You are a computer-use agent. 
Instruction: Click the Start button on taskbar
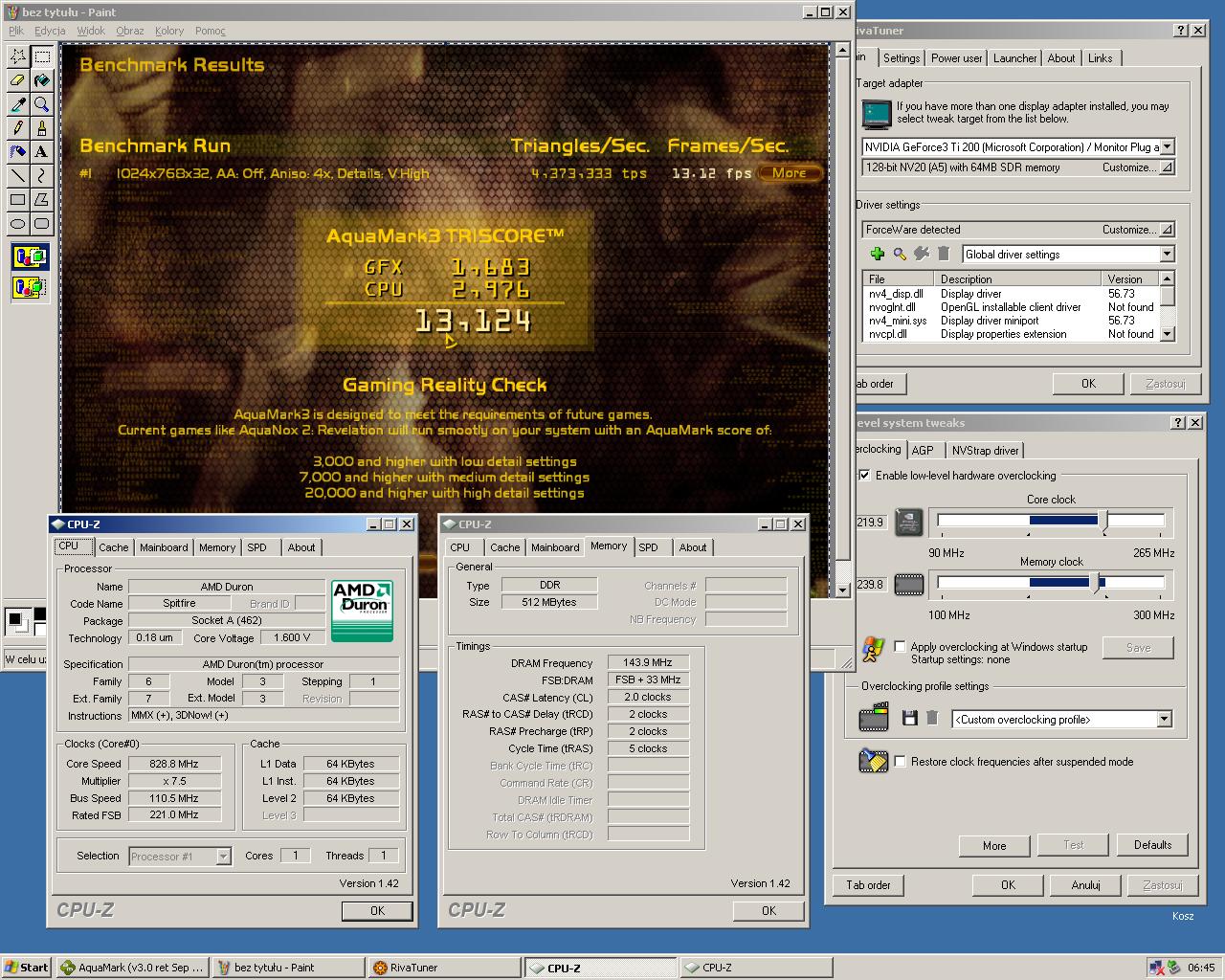(26, 967)
